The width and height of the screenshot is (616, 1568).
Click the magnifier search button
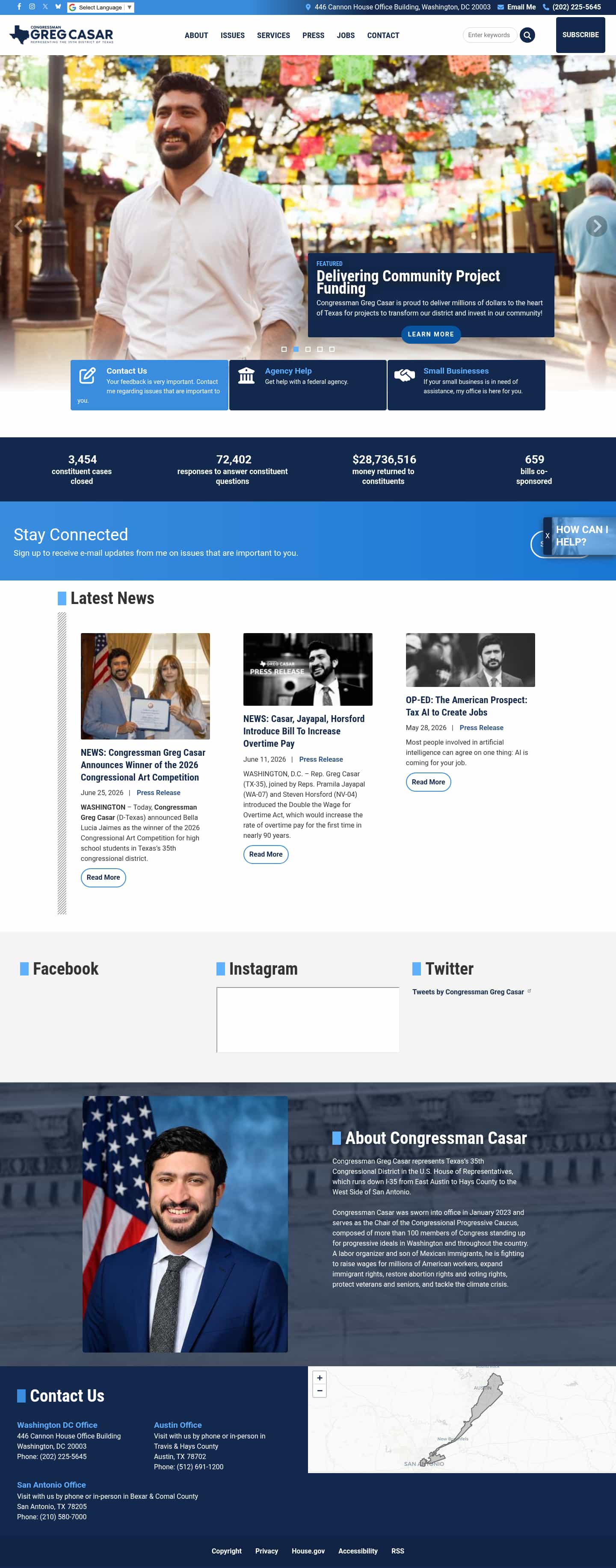click(x=527, y=35)
